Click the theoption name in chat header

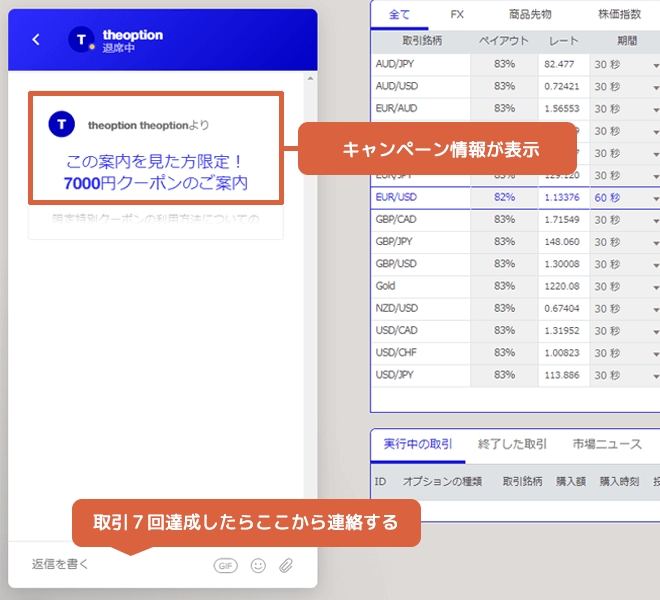(133, 35)
